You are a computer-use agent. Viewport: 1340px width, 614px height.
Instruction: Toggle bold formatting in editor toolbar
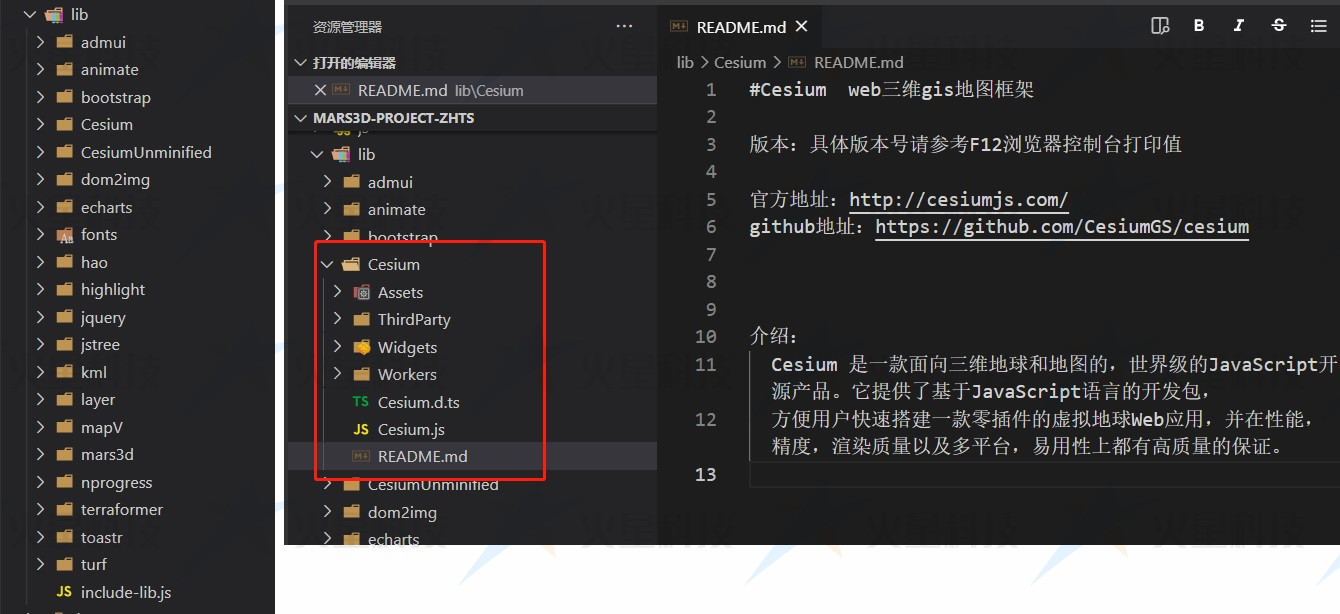pyautogui.click(x=1199, y=26)
